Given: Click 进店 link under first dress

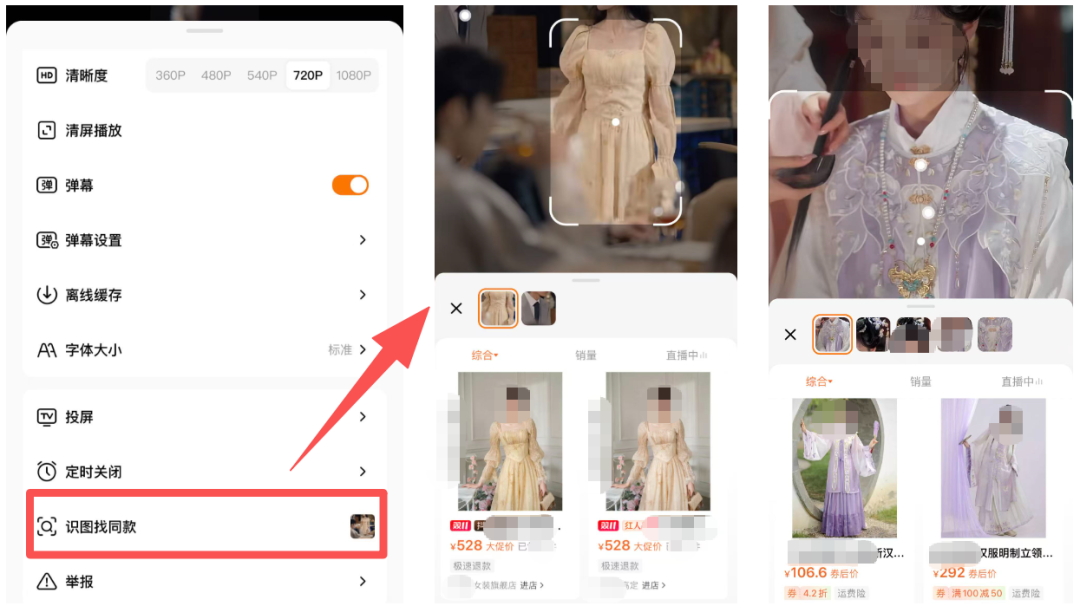Looking at the screenshot, I should click(x=532, y=585).
